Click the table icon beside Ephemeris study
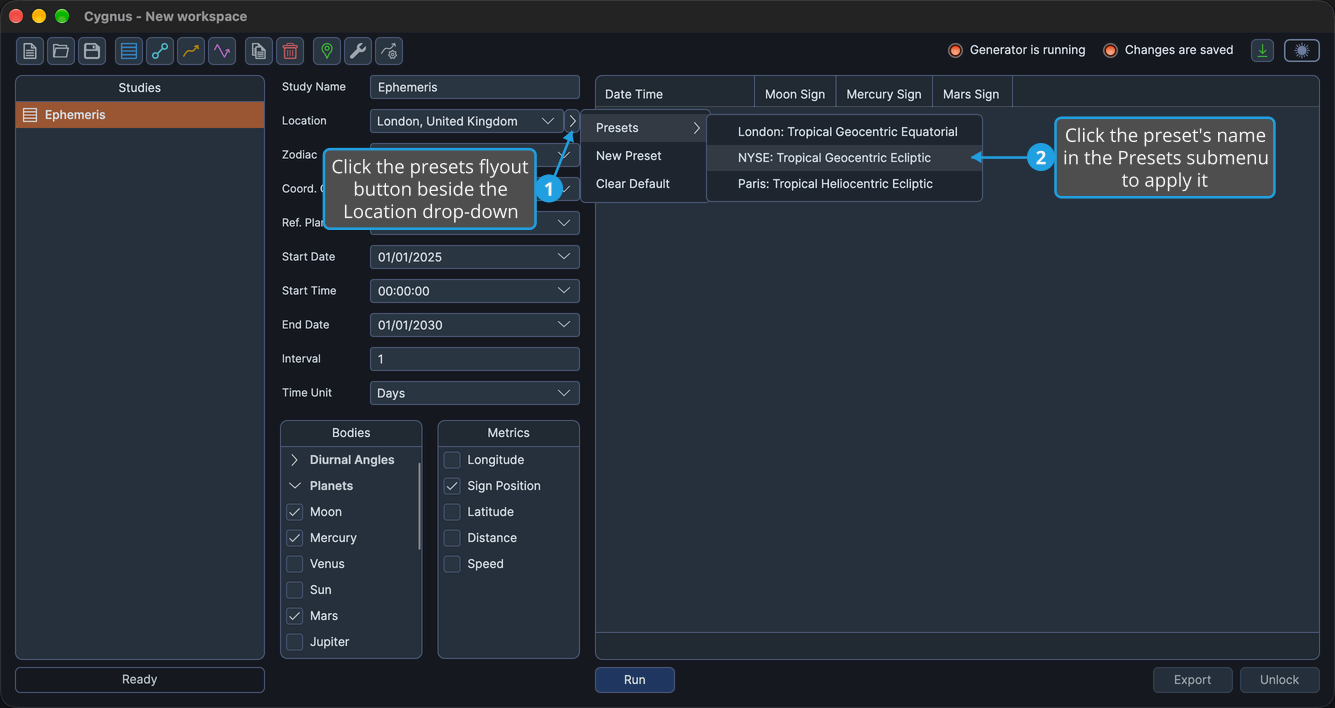 [30, 115]
